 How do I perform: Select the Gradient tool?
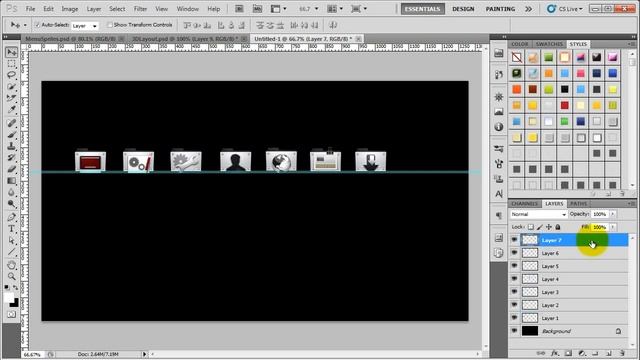point(11,180)
